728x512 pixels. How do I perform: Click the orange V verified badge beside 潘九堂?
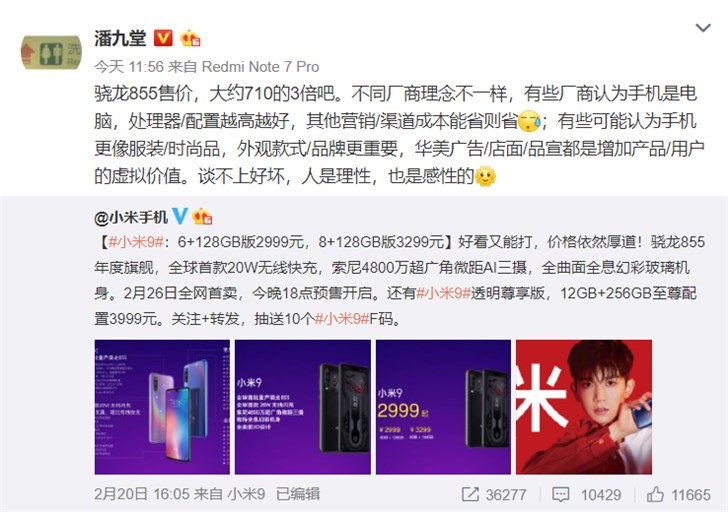coord(162,38)
